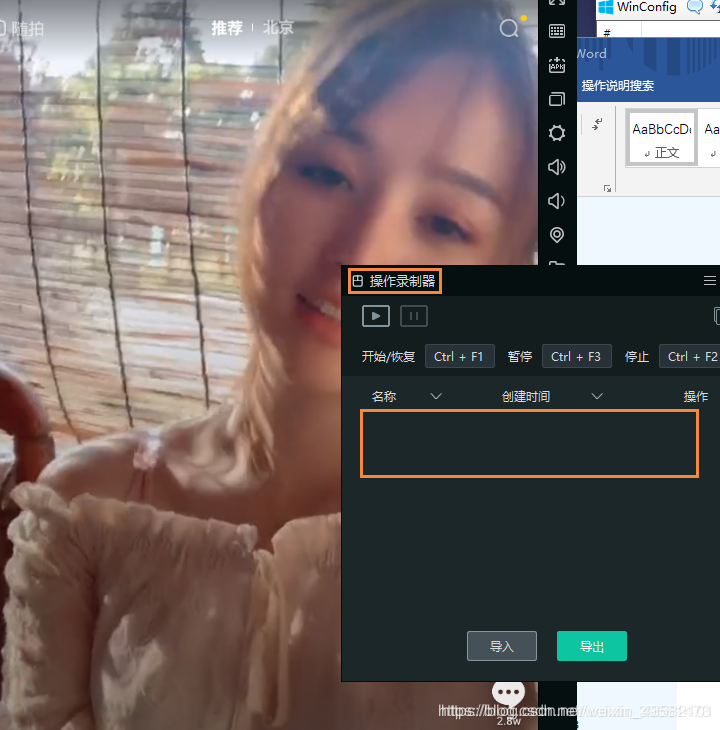The image size is (720, 730).
Task: Open the emulator keyboard mapping icon
Action: [x=557, y=31]
